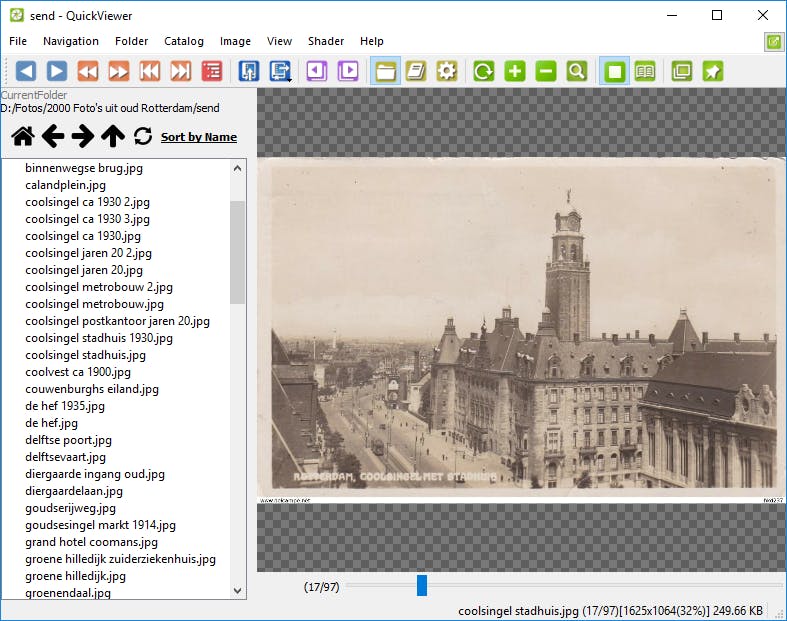Click the page position slider handle
This screenshot has height=621, width=787.
422,586
